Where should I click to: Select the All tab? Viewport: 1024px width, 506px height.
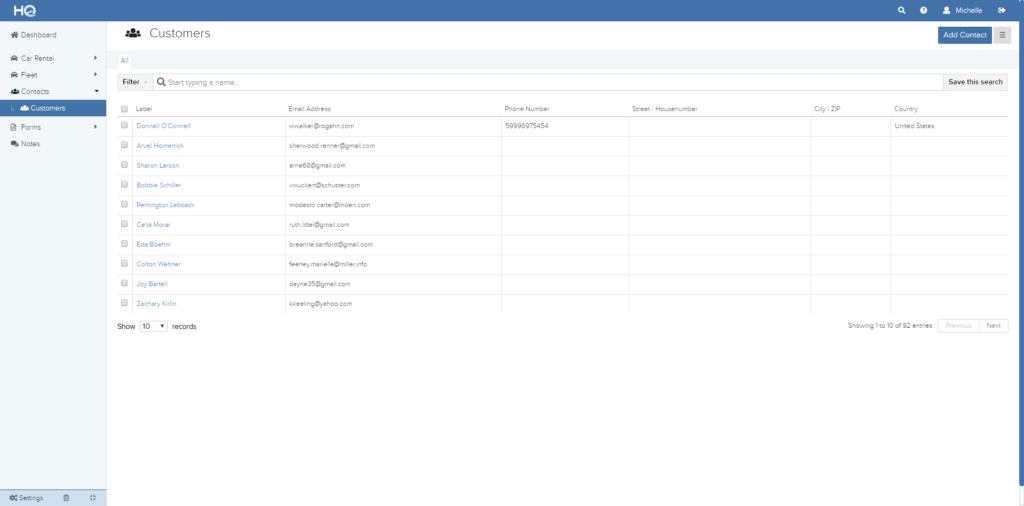(124, 61)
